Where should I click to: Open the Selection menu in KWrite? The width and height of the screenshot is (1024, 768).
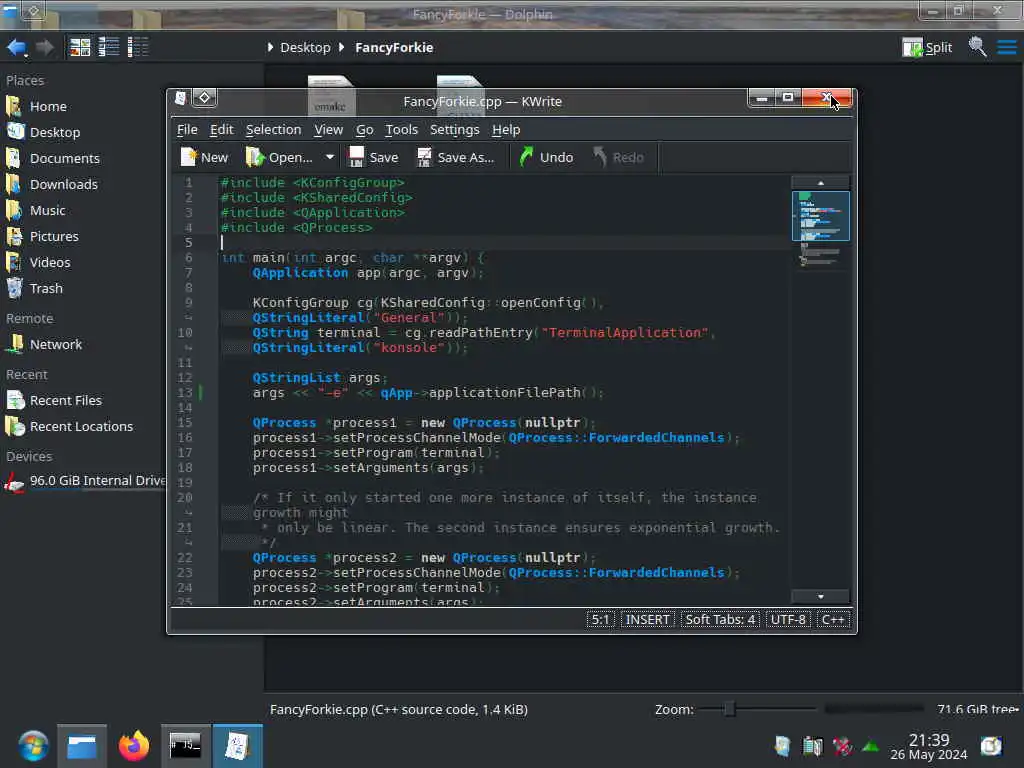pyautogui.click(x=274, y=129)
